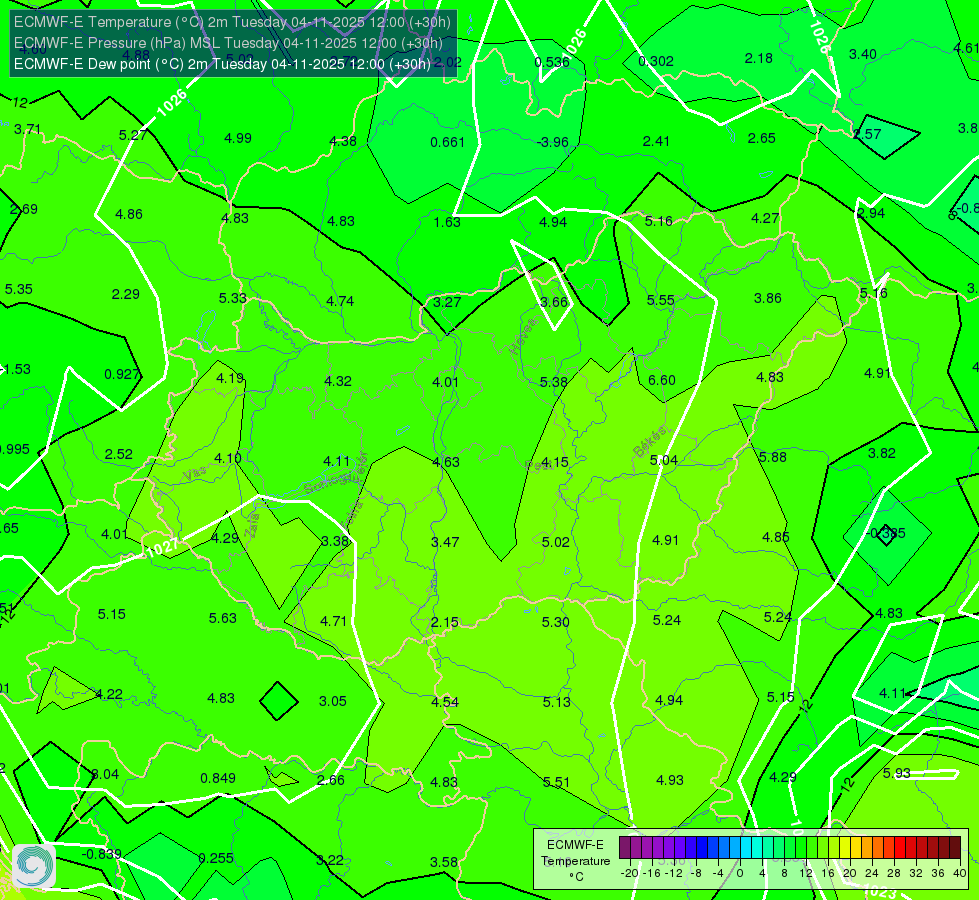Click the map value 5.55

[661, 300]
